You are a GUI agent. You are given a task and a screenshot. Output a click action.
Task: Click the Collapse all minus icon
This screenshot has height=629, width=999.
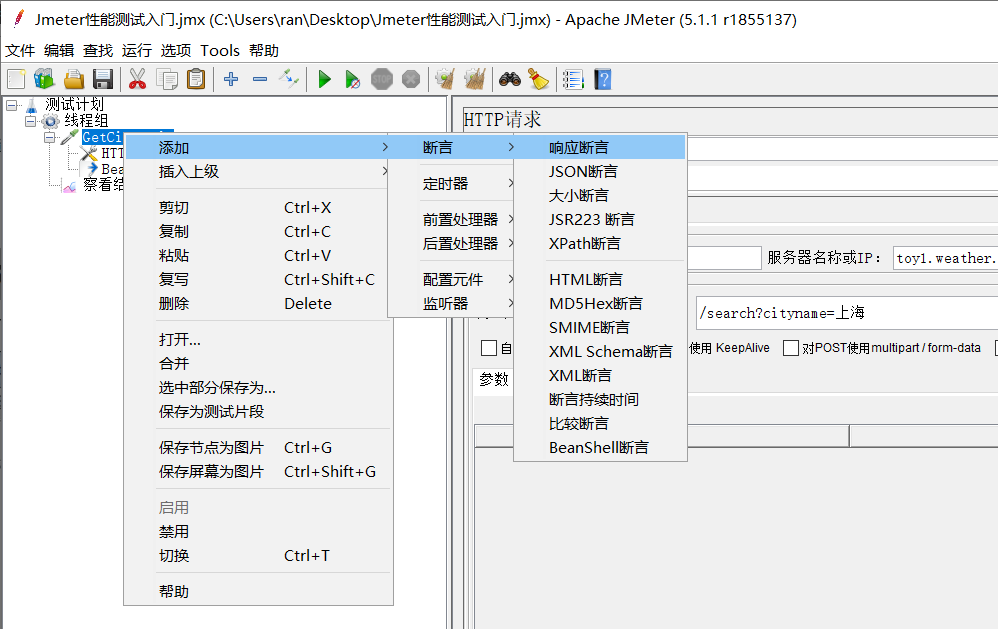pyautogui.click(x=260, y=80)
